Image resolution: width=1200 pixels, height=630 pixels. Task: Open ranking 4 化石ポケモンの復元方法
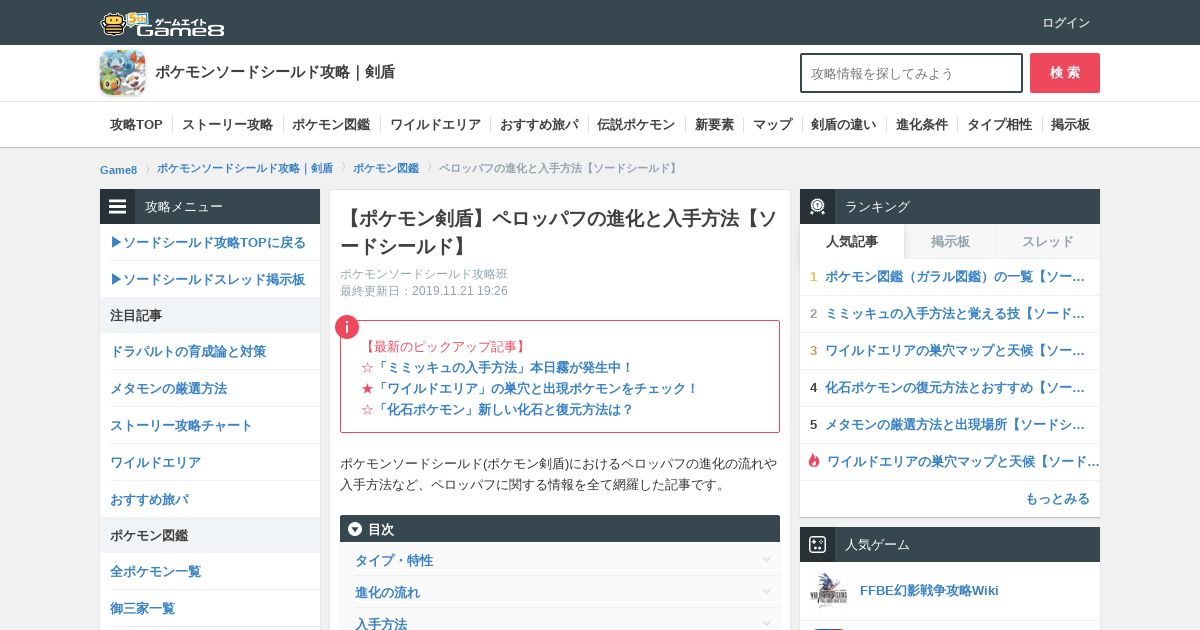pos(955,387)
